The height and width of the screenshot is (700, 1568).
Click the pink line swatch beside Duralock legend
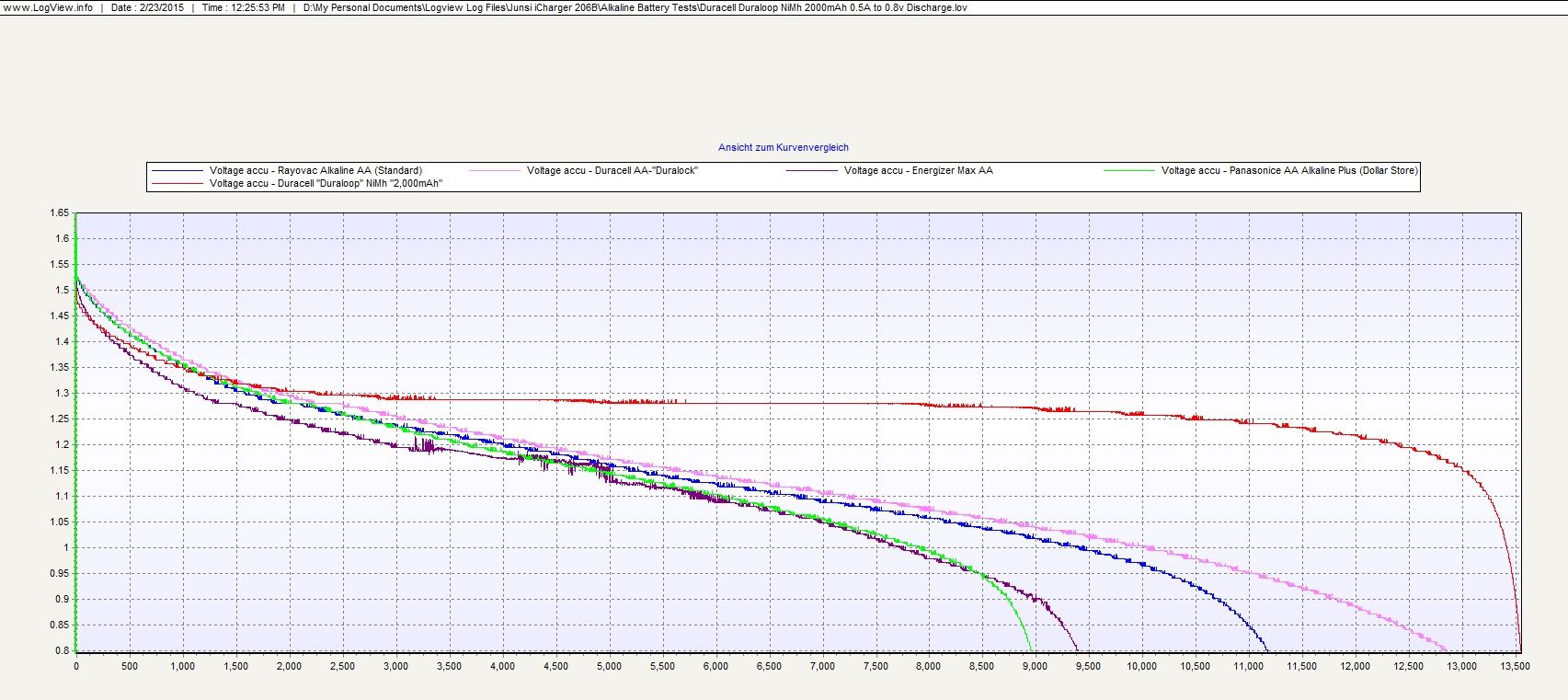[x=495, y=170]
